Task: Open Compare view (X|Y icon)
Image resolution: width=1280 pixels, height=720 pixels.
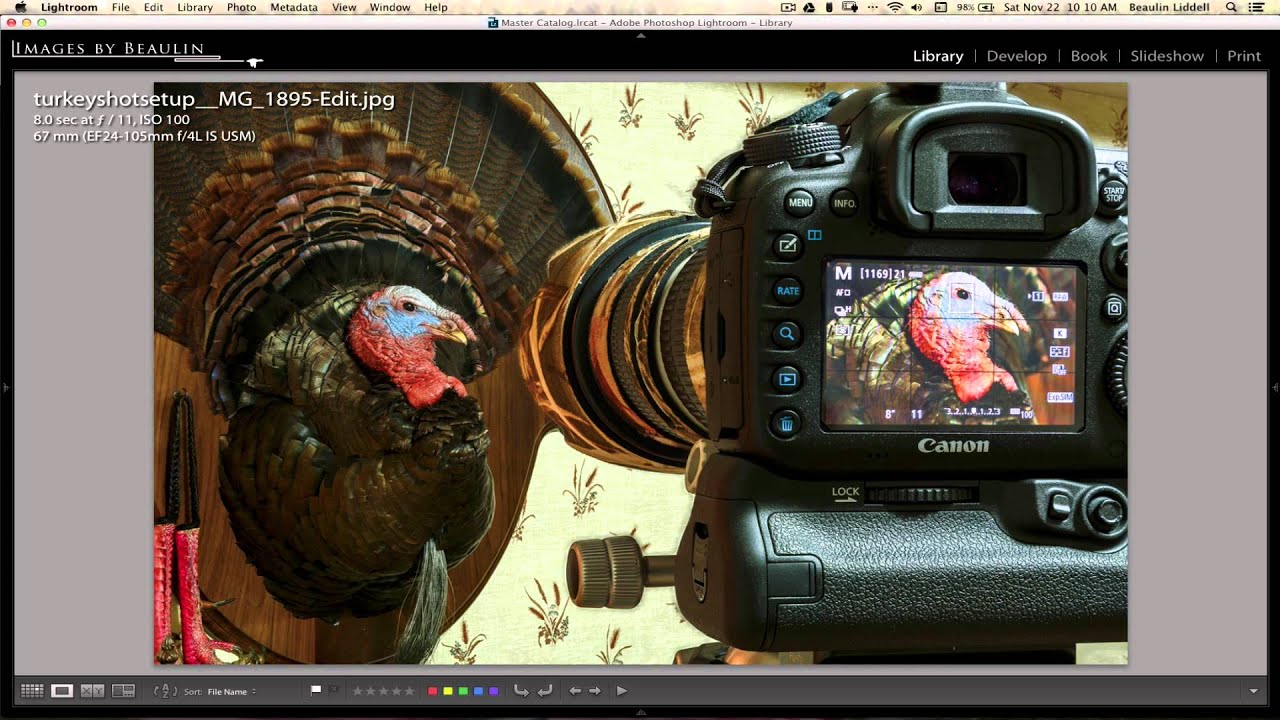Action: pyautogui.click(x=92, y=690)
